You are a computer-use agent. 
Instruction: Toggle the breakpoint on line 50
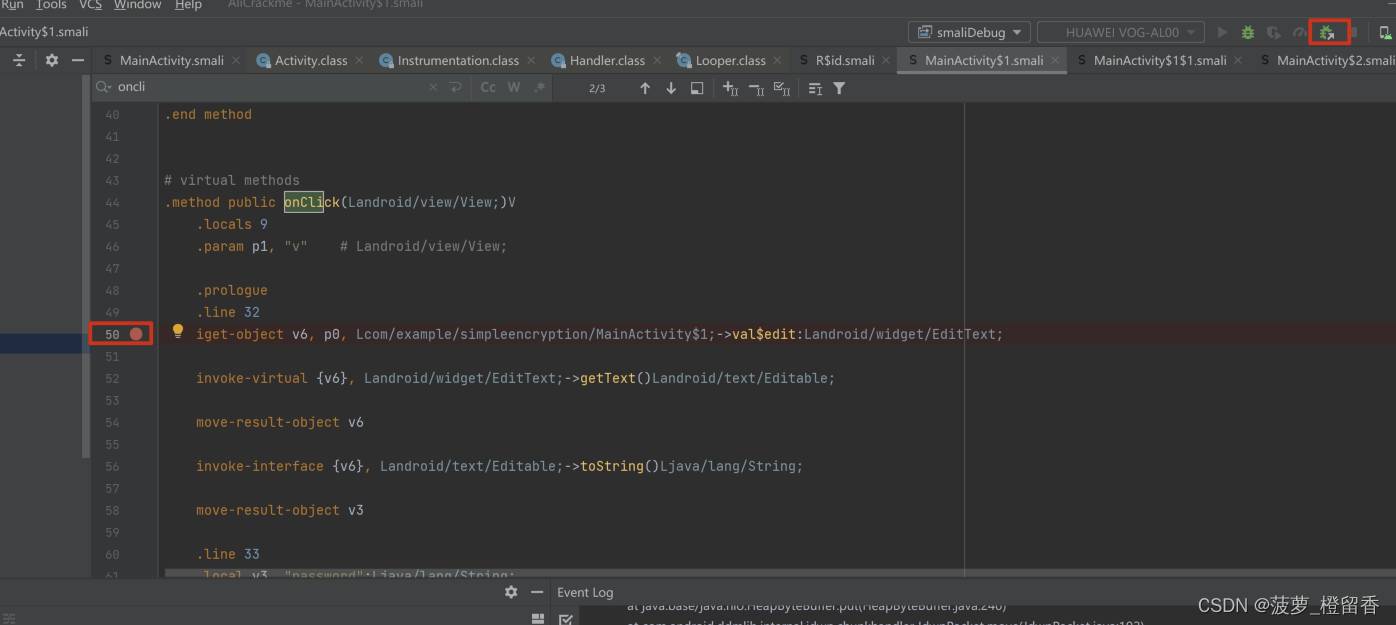pyautogui.click(x=136, y=334)
